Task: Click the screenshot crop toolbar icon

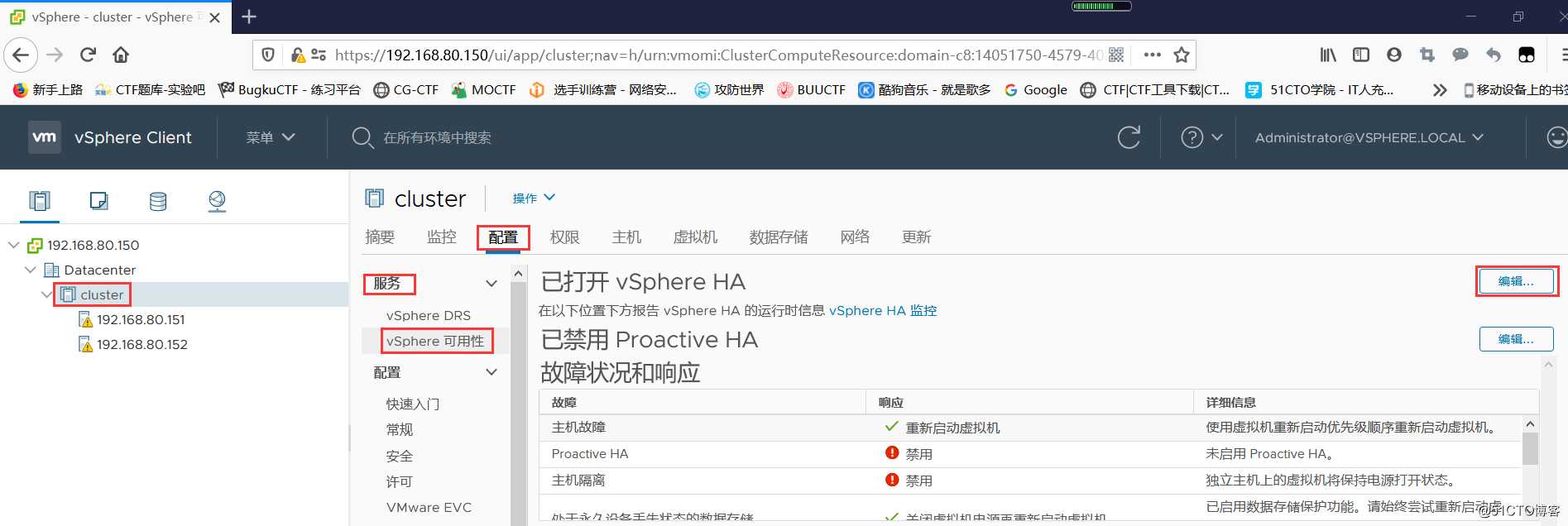Action: [1427, 55]
